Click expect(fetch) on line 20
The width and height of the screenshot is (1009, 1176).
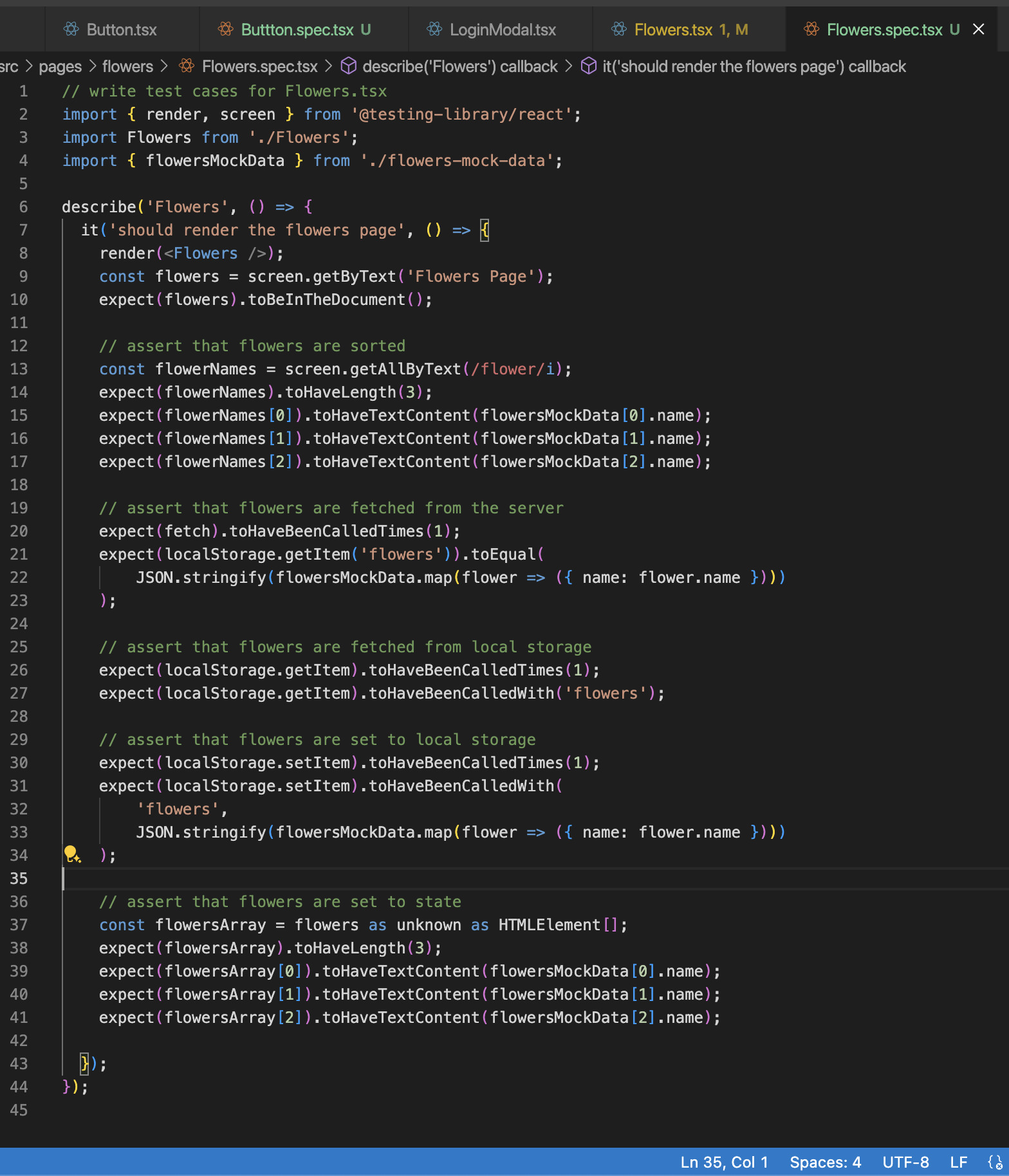[159, 531]
